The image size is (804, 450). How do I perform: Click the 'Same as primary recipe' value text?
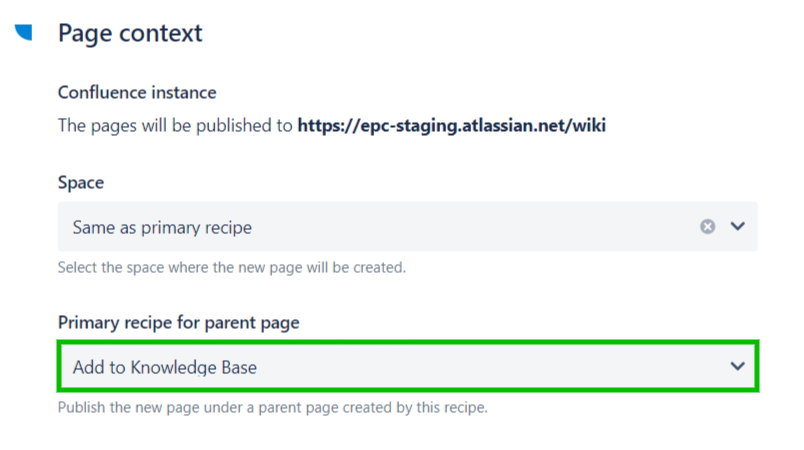tap(162, 227)
